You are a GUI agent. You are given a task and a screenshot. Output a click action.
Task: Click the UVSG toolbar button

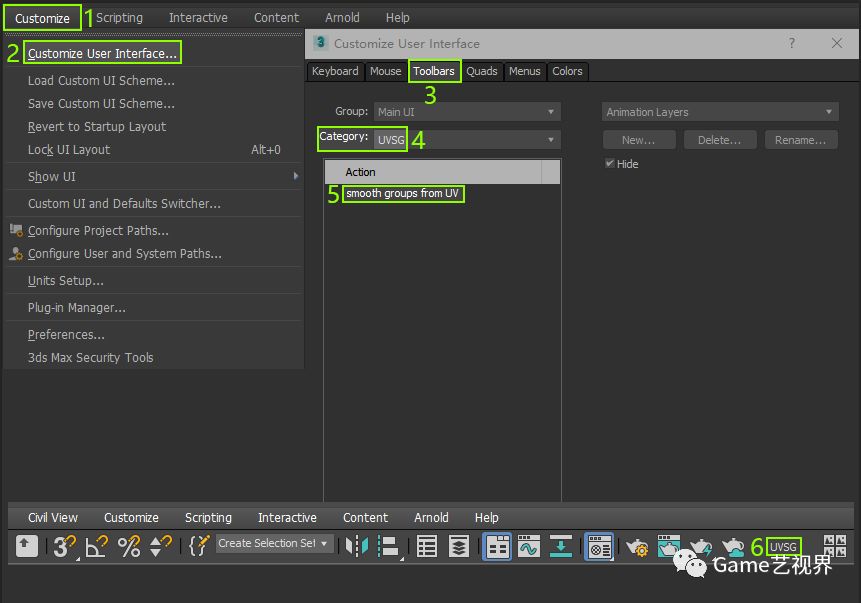[x=783, y=547]
